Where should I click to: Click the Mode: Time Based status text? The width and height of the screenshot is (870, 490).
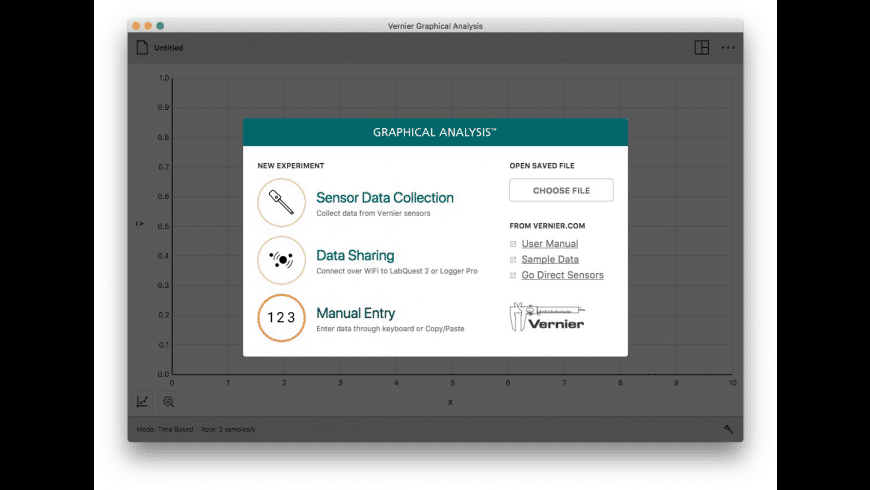click(165, 430)
